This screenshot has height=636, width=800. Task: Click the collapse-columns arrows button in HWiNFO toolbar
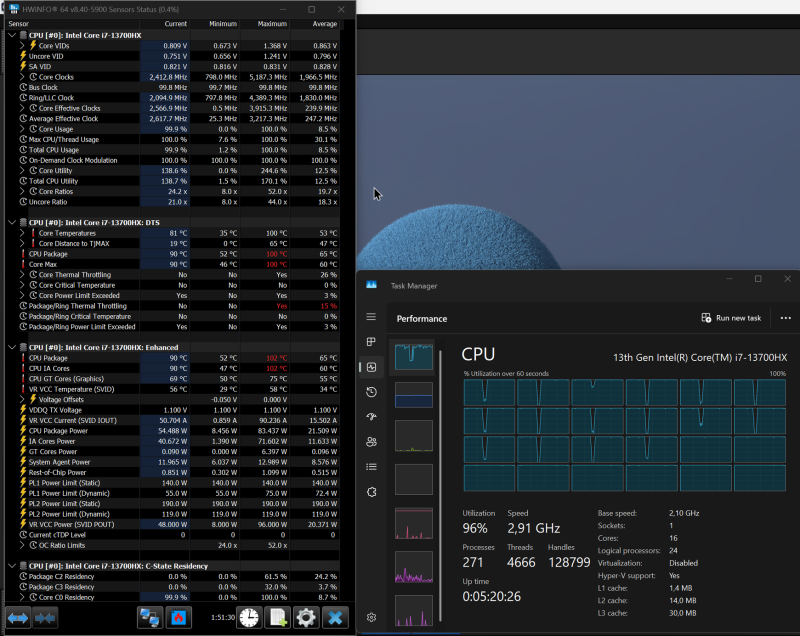pyautogui.click(x=45, y=618)
